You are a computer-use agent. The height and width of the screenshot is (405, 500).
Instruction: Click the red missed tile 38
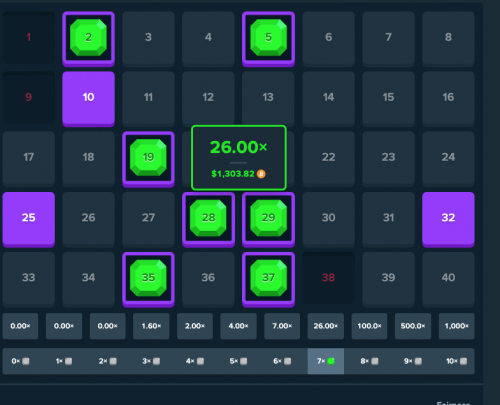tap(328, 278)
